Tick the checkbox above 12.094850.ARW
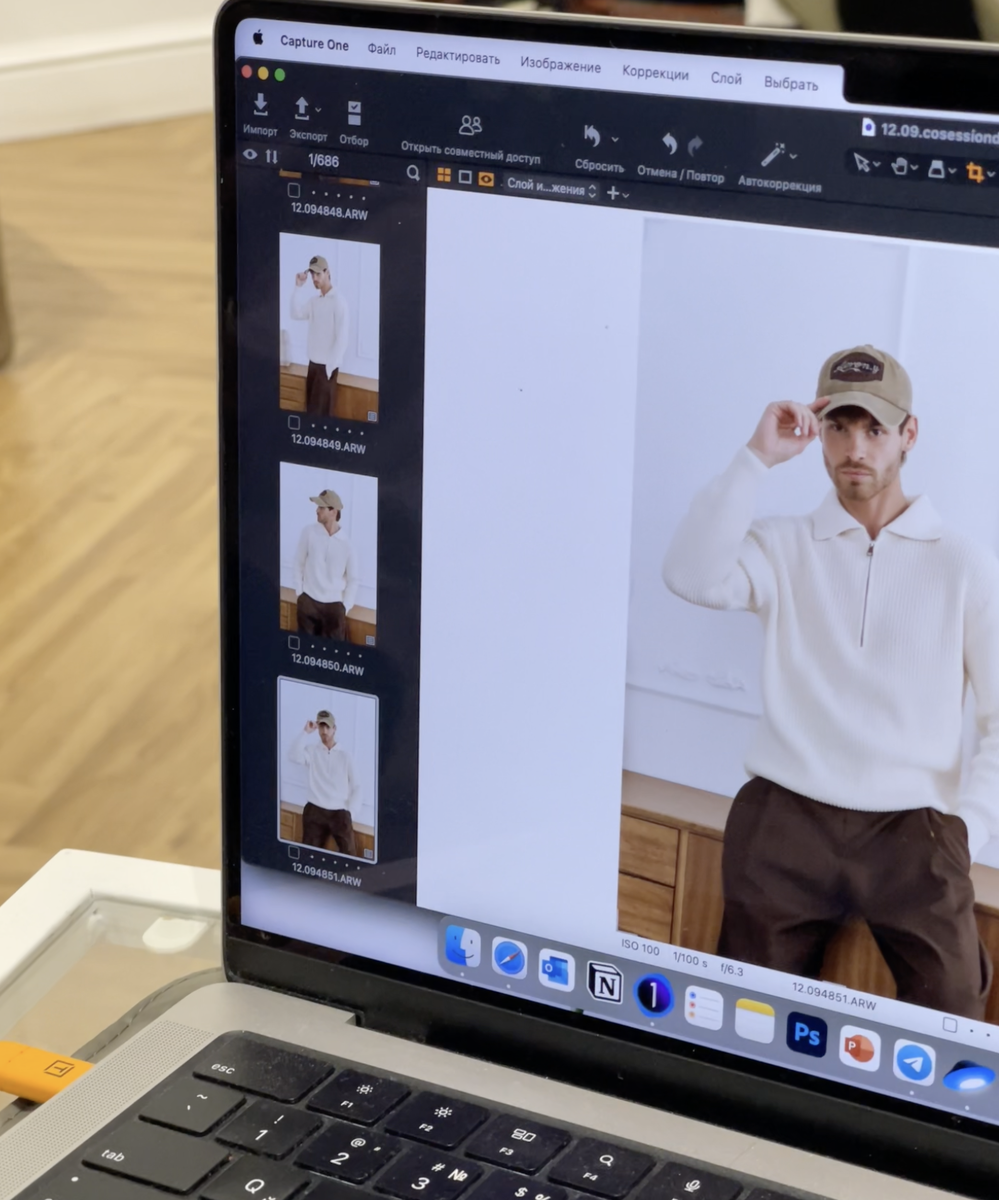This screenshot has width=999, height=1200. 293,642
